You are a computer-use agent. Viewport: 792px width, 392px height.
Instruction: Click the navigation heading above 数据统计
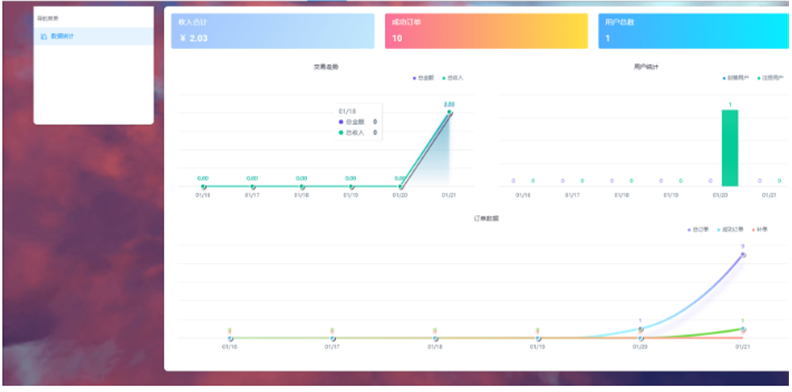coord(47,19)
